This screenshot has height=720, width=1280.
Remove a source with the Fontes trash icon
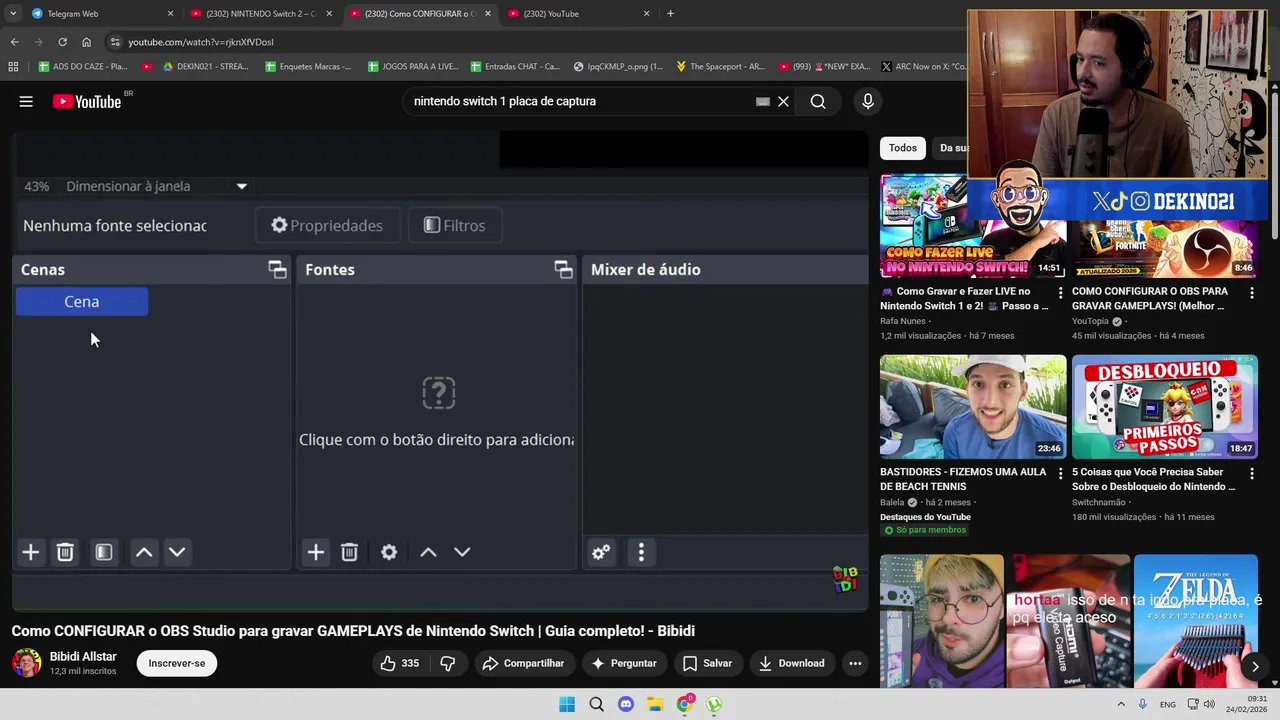pyautogui.click(x=349, y=552)
